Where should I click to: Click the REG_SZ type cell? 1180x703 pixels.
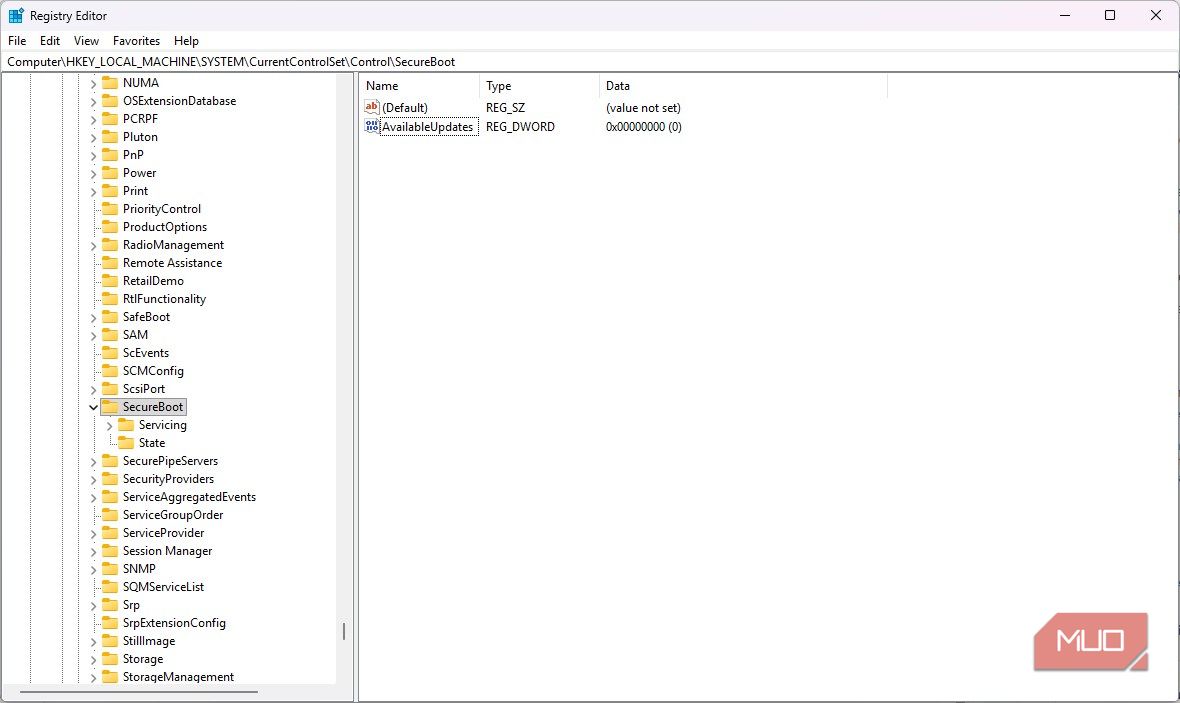click(x=505, y=108)
